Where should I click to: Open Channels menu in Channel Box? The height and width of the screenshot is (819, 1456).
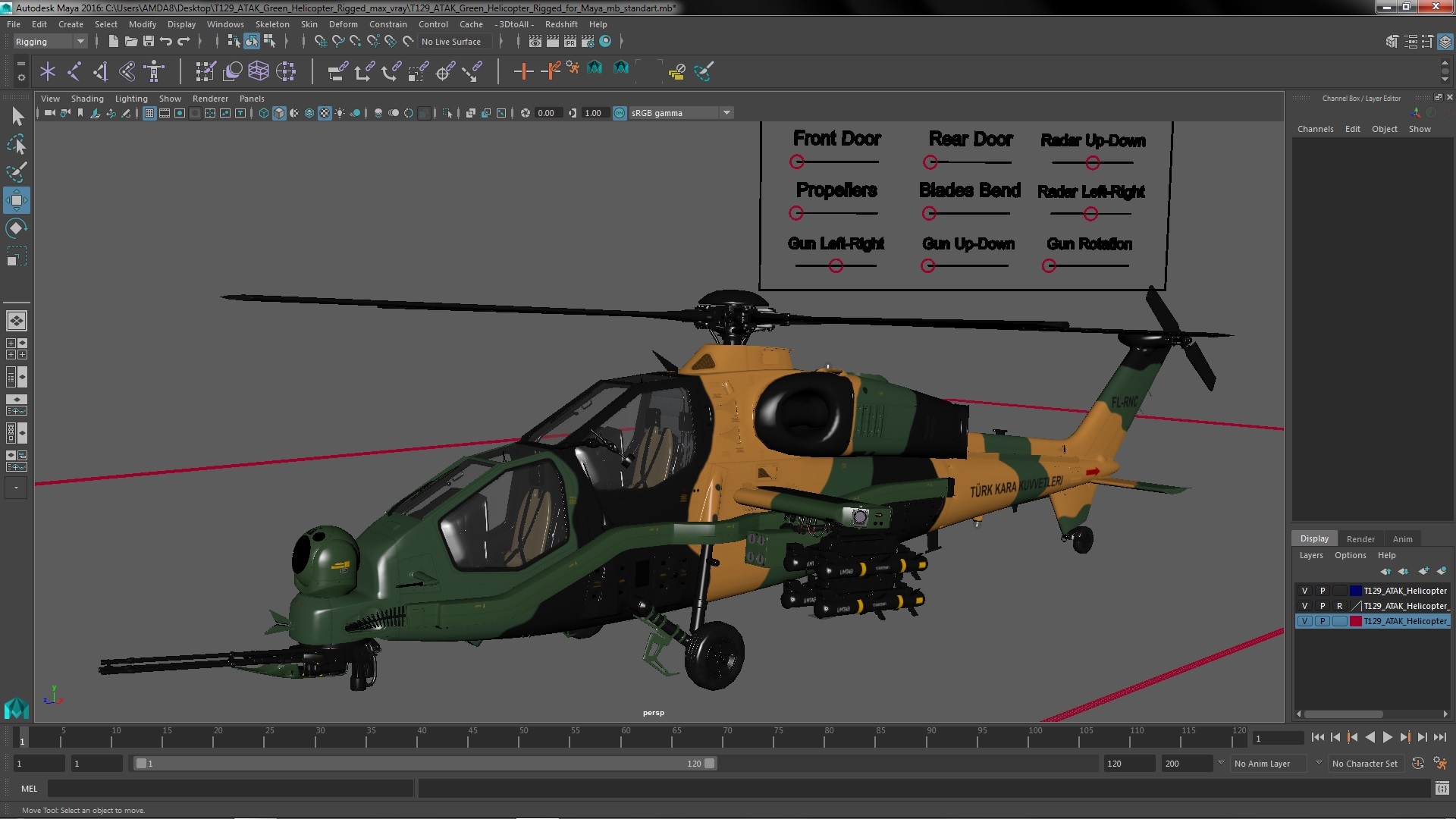click(x=1315, y=129)
